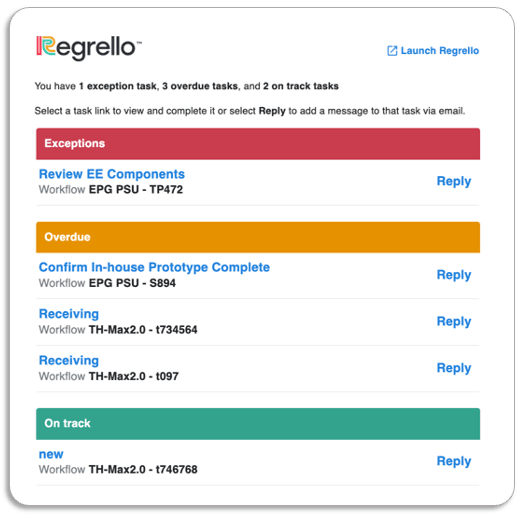Screen dimensions: 527x519
Task: Click the orange Overdue section header
Action: [x=258, y=237]
